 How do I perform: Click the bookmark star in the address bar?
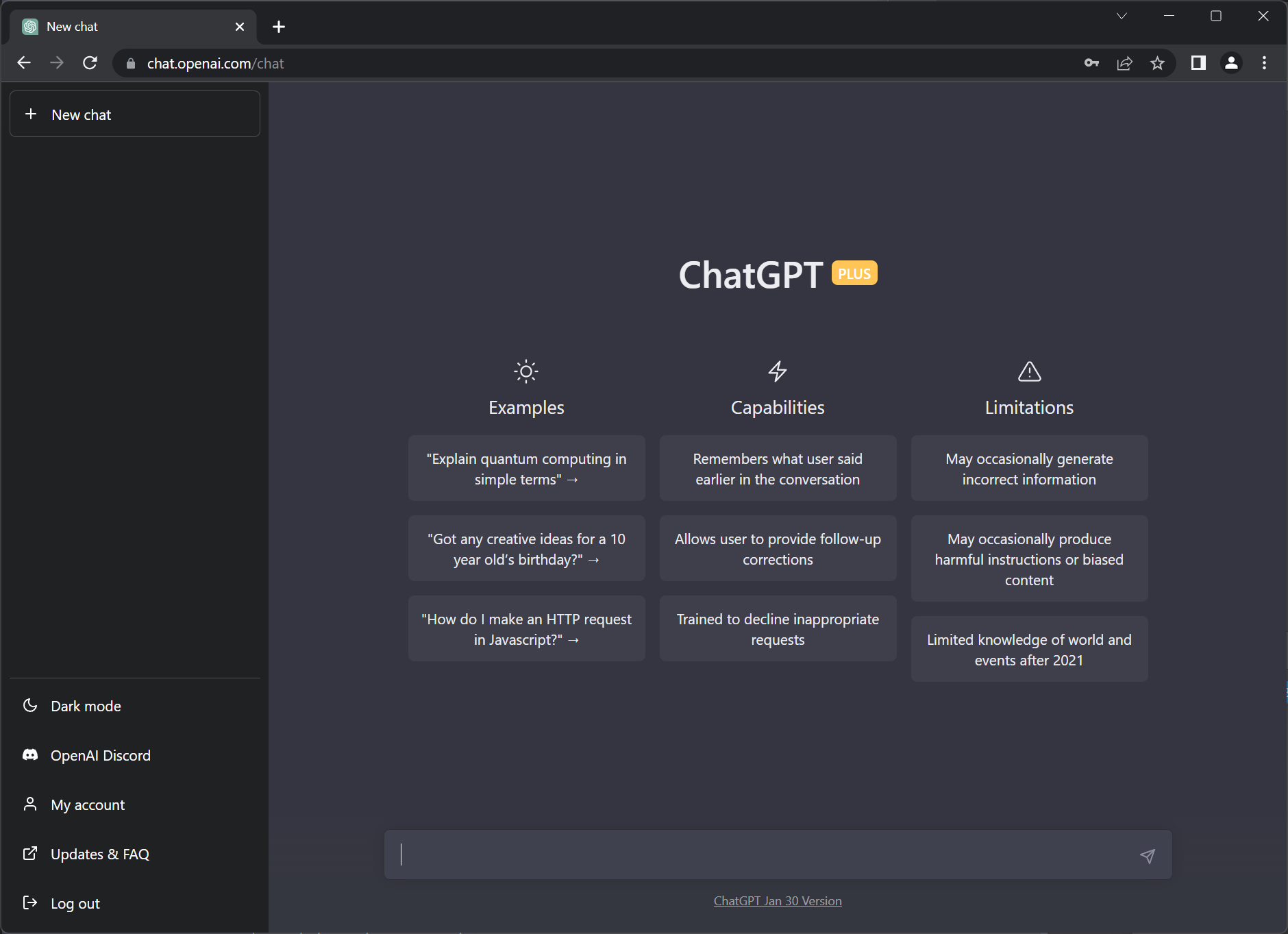pyautogui.click(x=1159, y=63)
